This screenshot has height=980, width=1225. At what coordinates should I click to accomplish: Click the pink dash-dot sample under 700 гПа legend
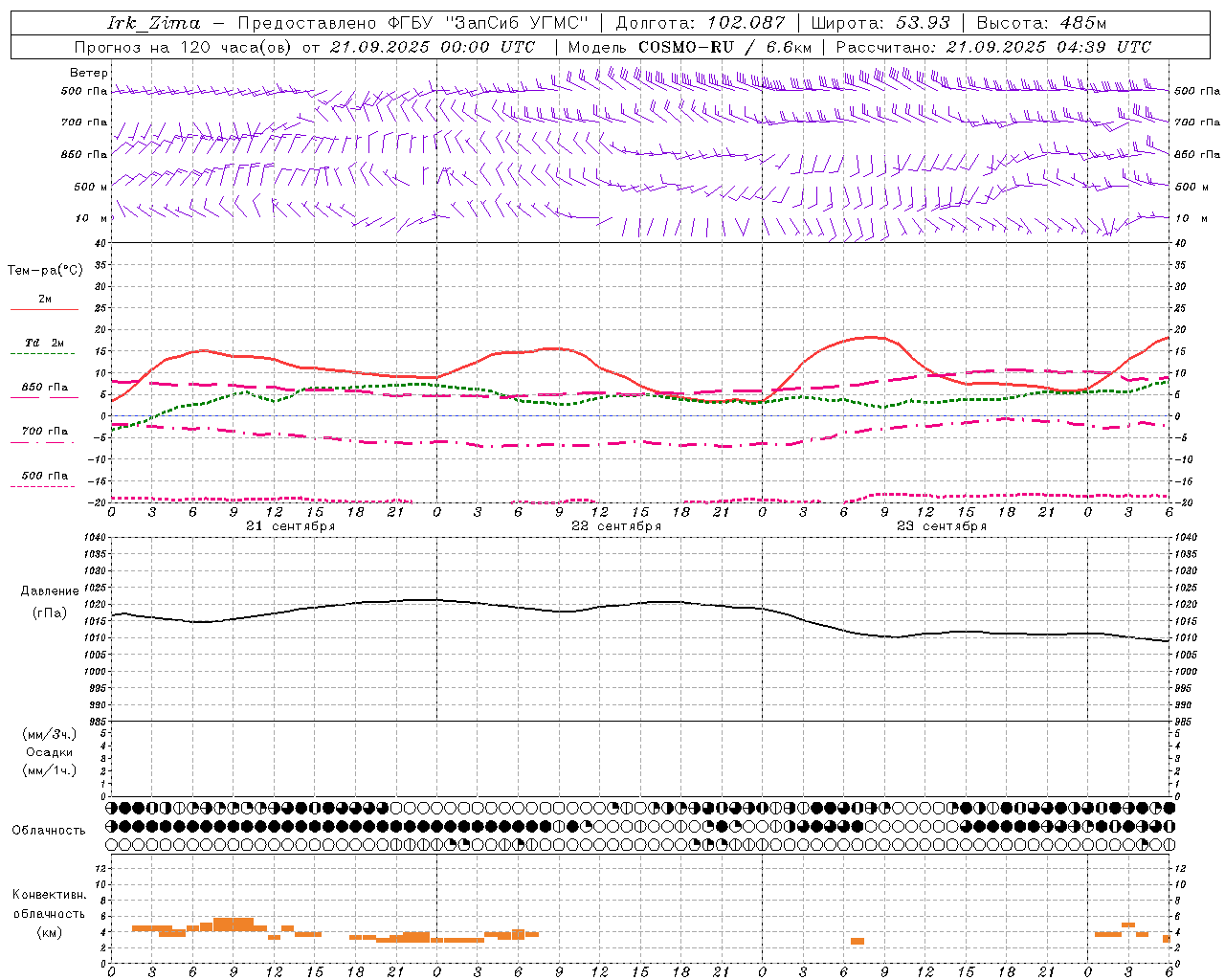[44, 442]
